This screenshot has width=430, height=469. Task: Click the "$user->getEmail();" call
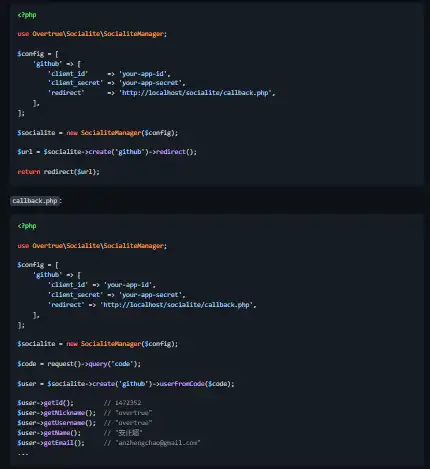pos(51,443)
